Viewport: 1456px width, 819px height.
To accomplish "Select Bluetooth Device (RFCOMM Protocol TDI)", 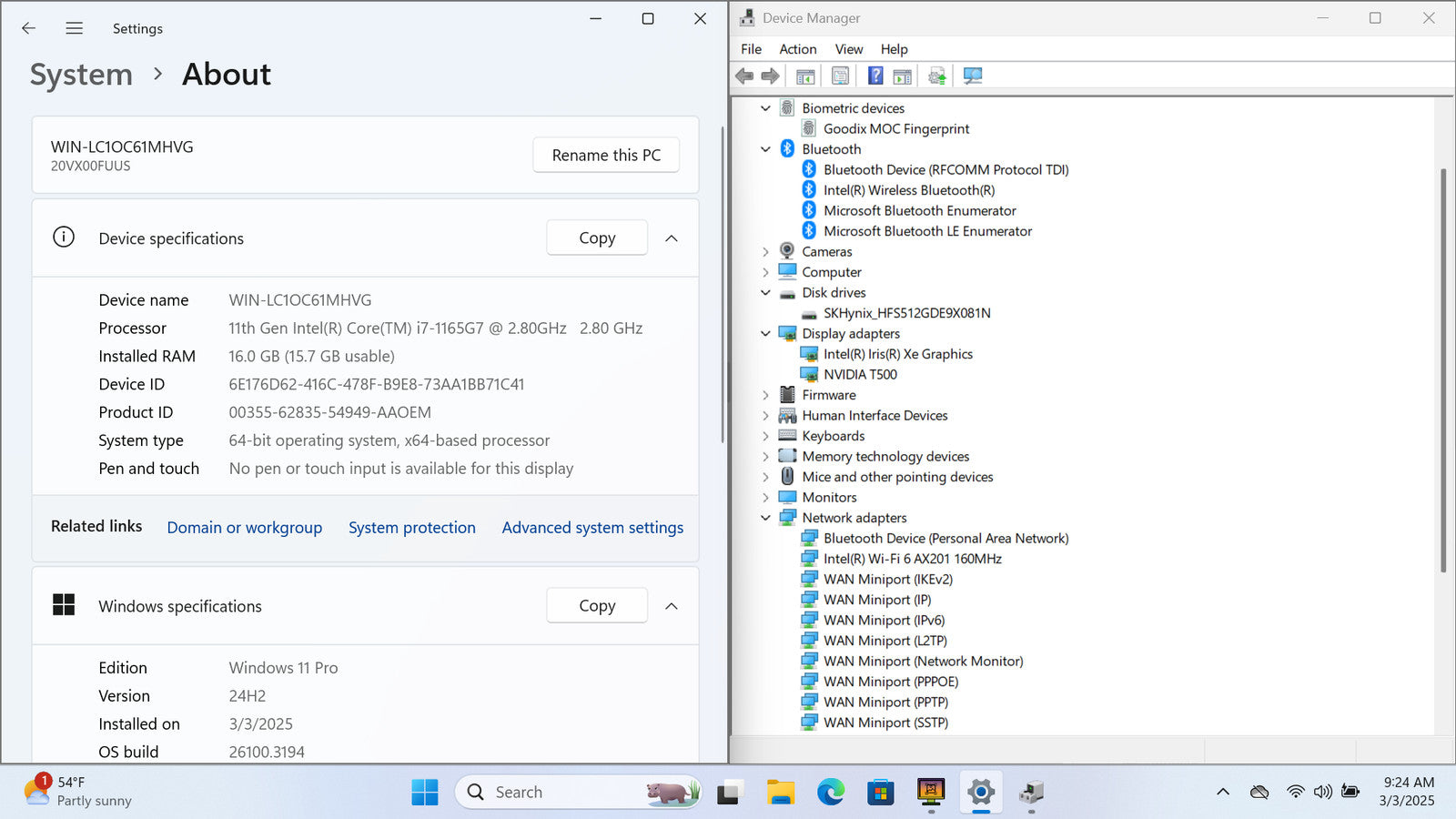I will (945, 169).
